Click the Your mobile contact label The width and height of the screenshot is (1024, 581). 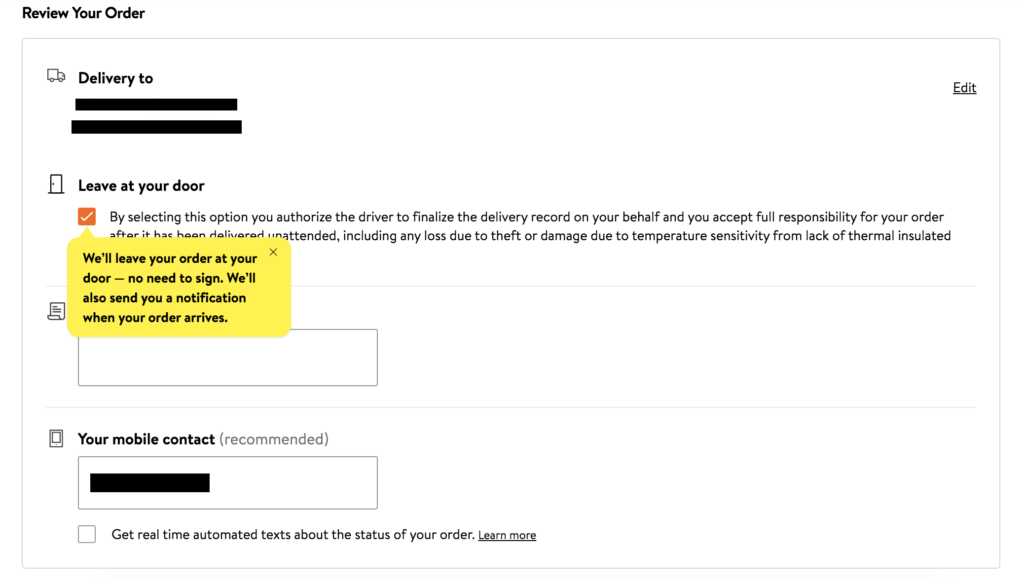pyautogui.click(x=146, y=439)
